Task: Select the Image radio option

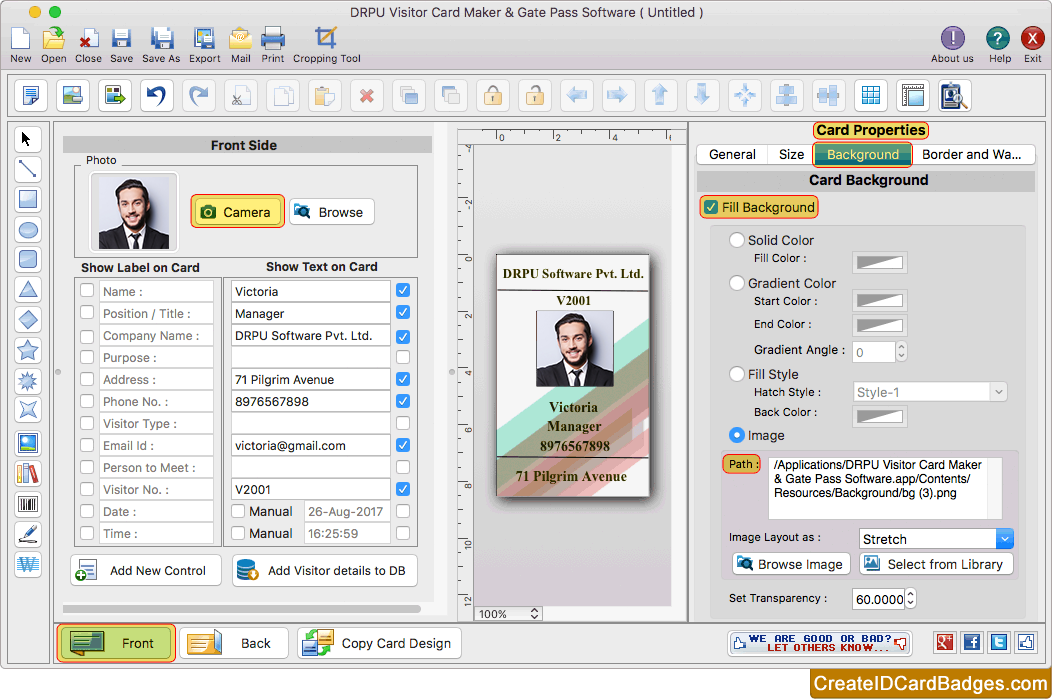Action: [x=737, y=435]
